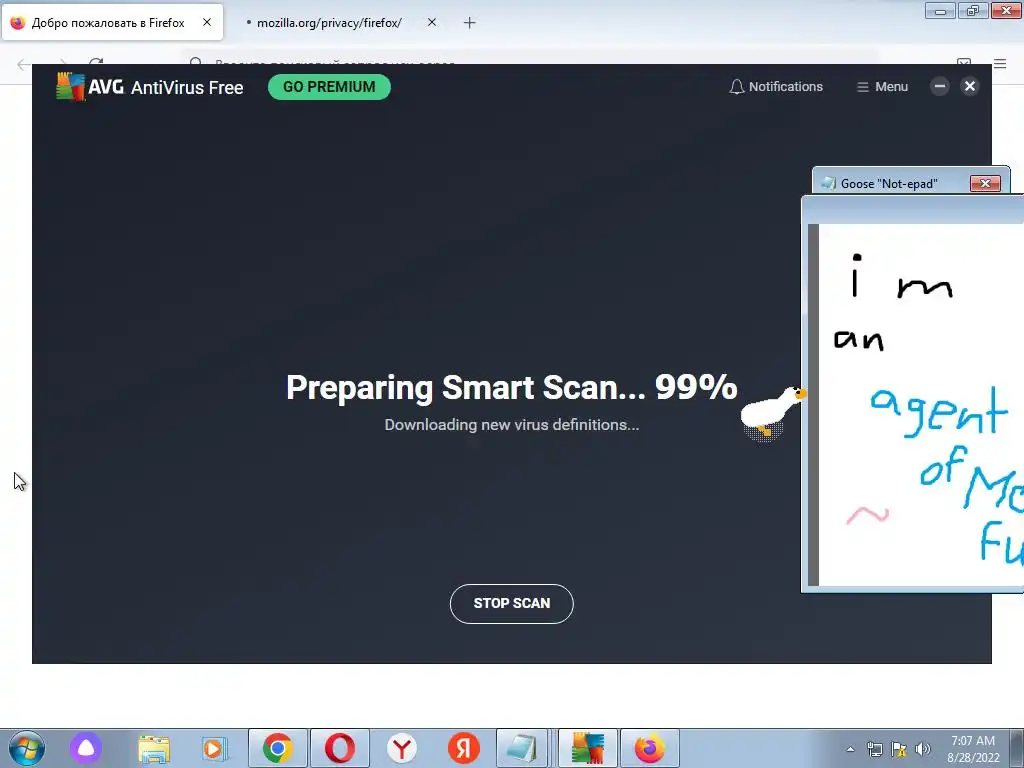1024x768 pixels.
Task: Click the Firefox back arrow
Action: [23, 63]
